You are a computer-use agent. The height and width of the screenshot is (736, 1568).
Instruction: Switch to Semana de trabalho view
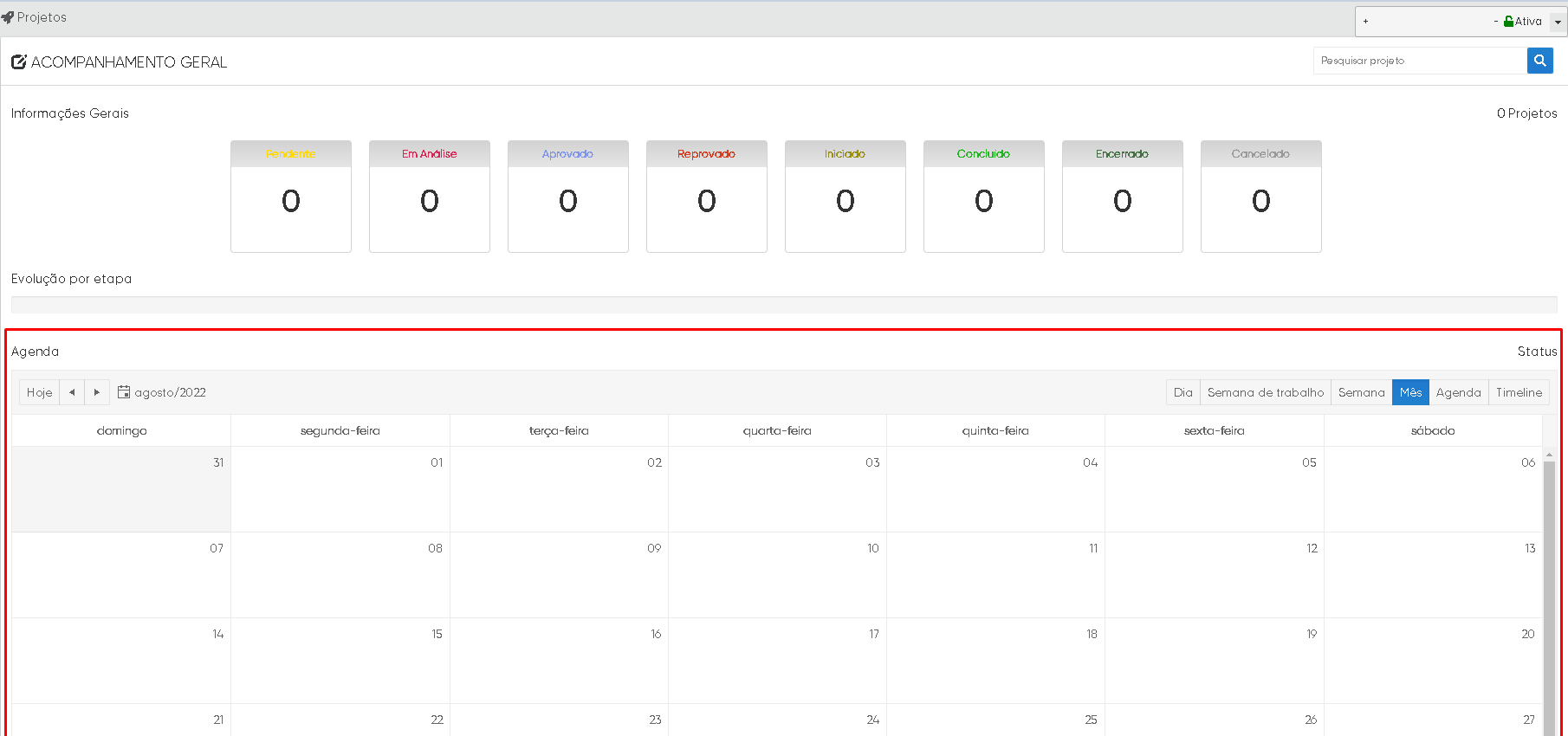point(1265,392)
